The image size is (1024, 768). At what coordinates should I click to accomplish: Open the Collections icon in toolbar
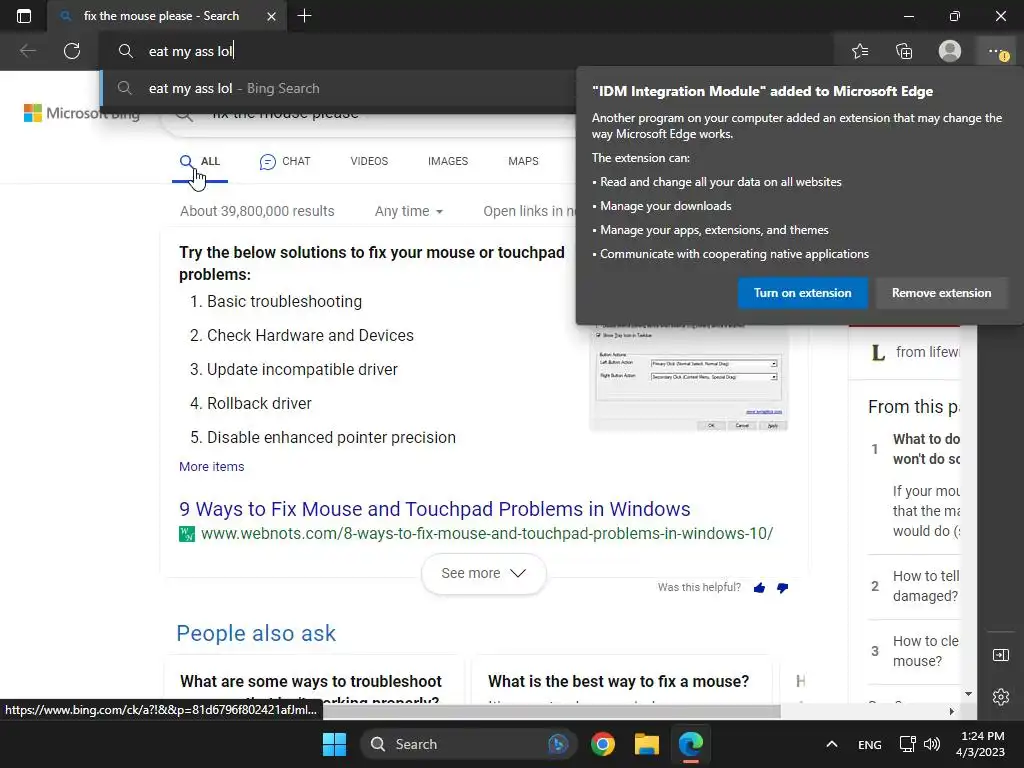point(904,51)
